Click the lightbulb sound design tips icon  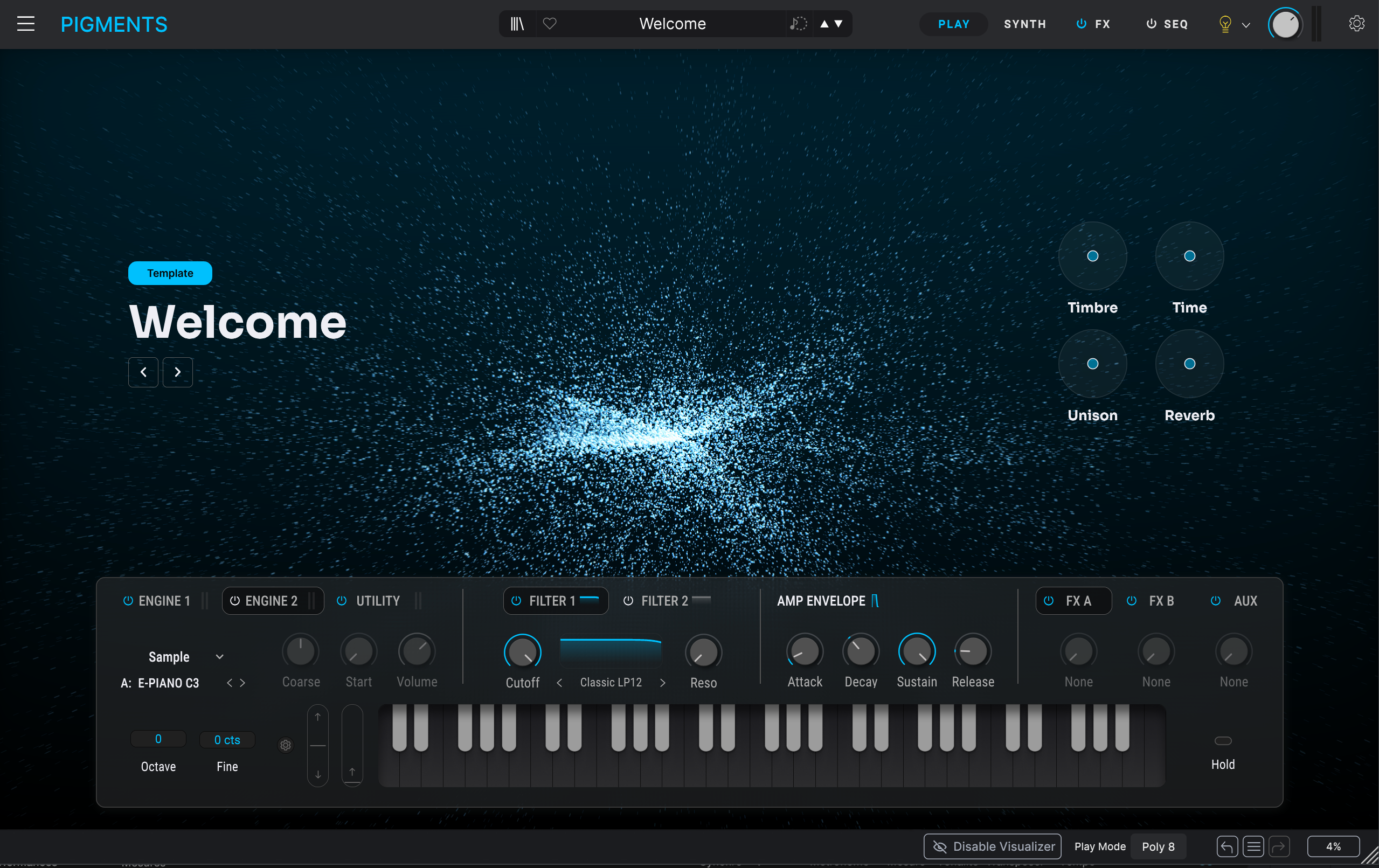[1224, 24]
